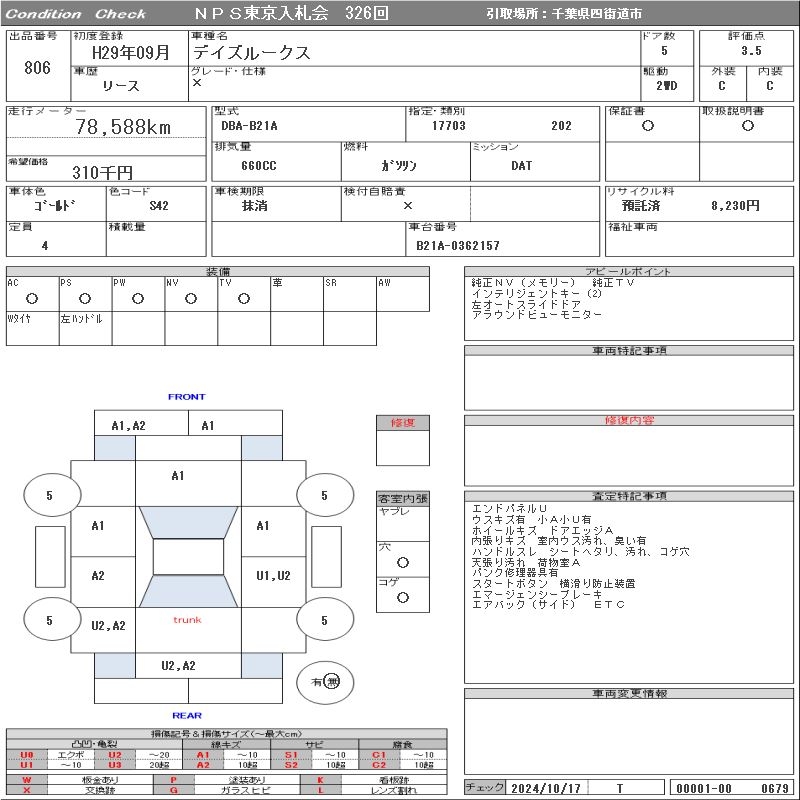Click the circle under 穴
The height and width of the screenshot is (800, 800).
(x=403, y=563)
